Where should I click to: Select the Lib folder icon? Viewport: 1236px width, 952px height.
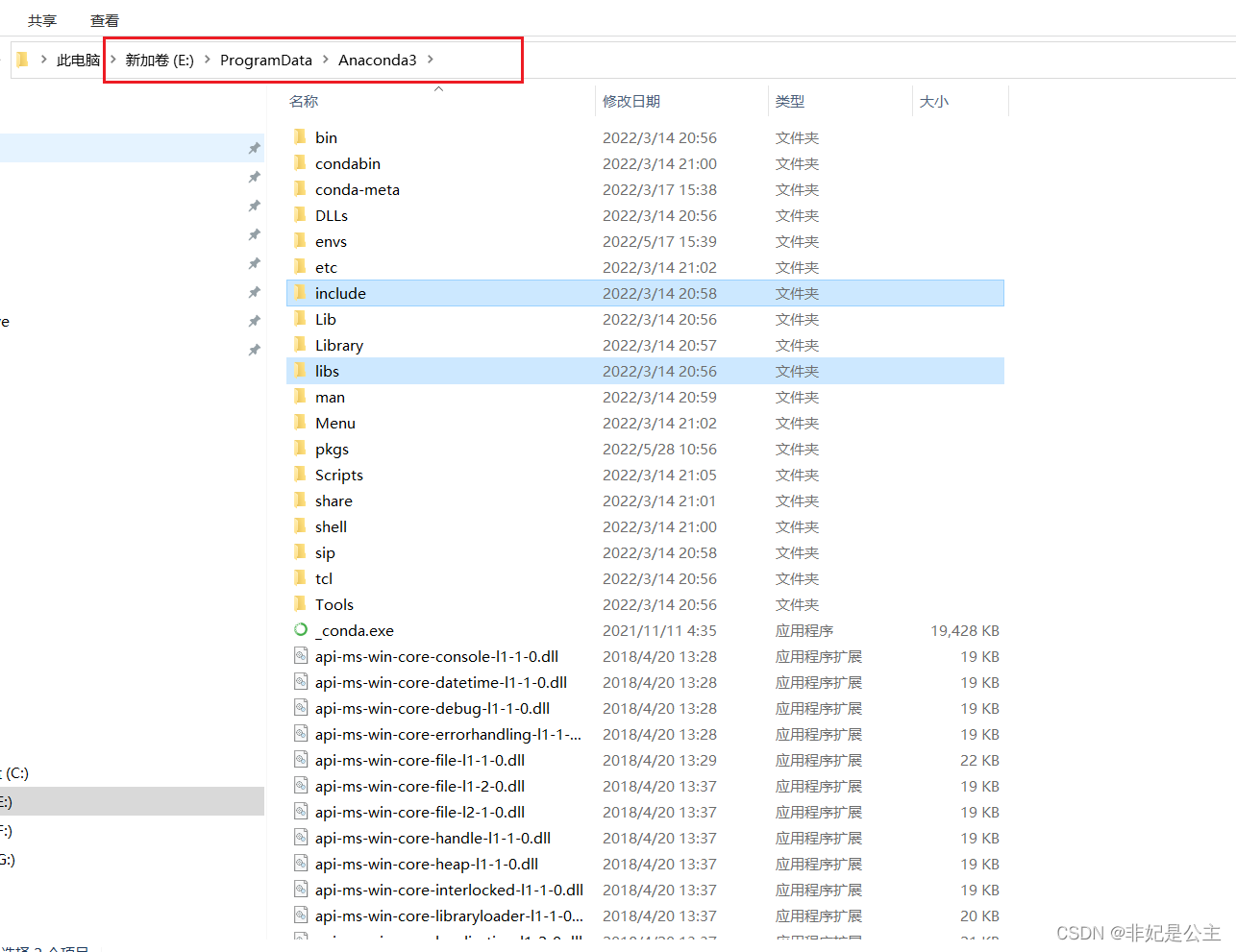300,318
